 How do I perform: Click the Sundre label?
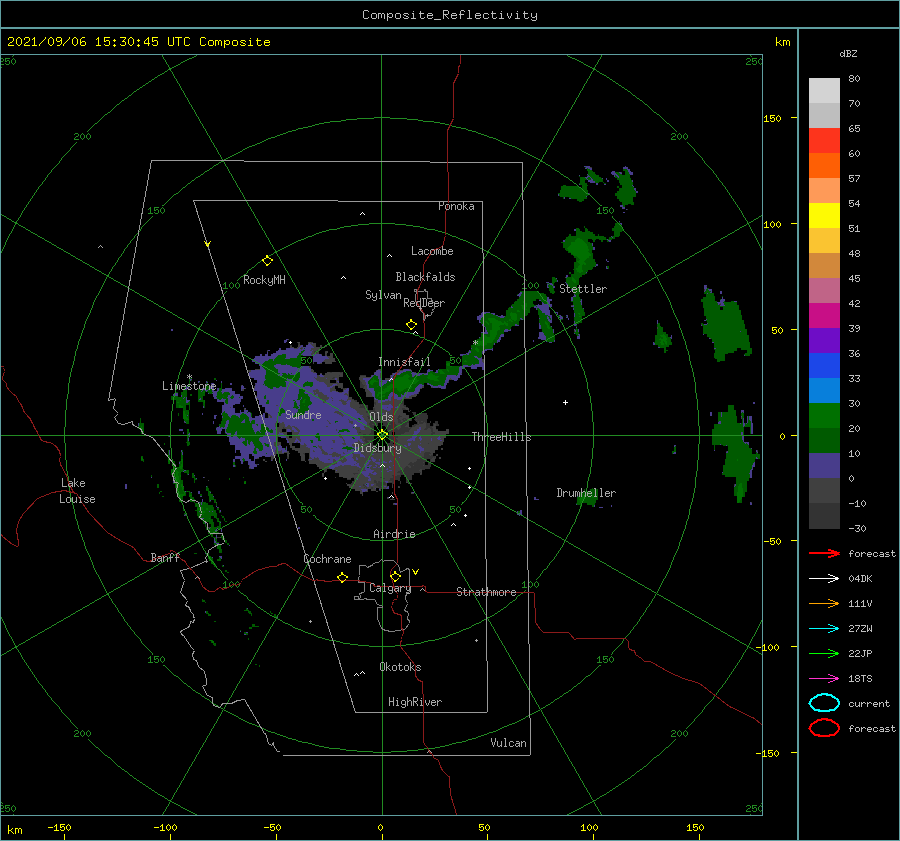(x=303, y=415)
